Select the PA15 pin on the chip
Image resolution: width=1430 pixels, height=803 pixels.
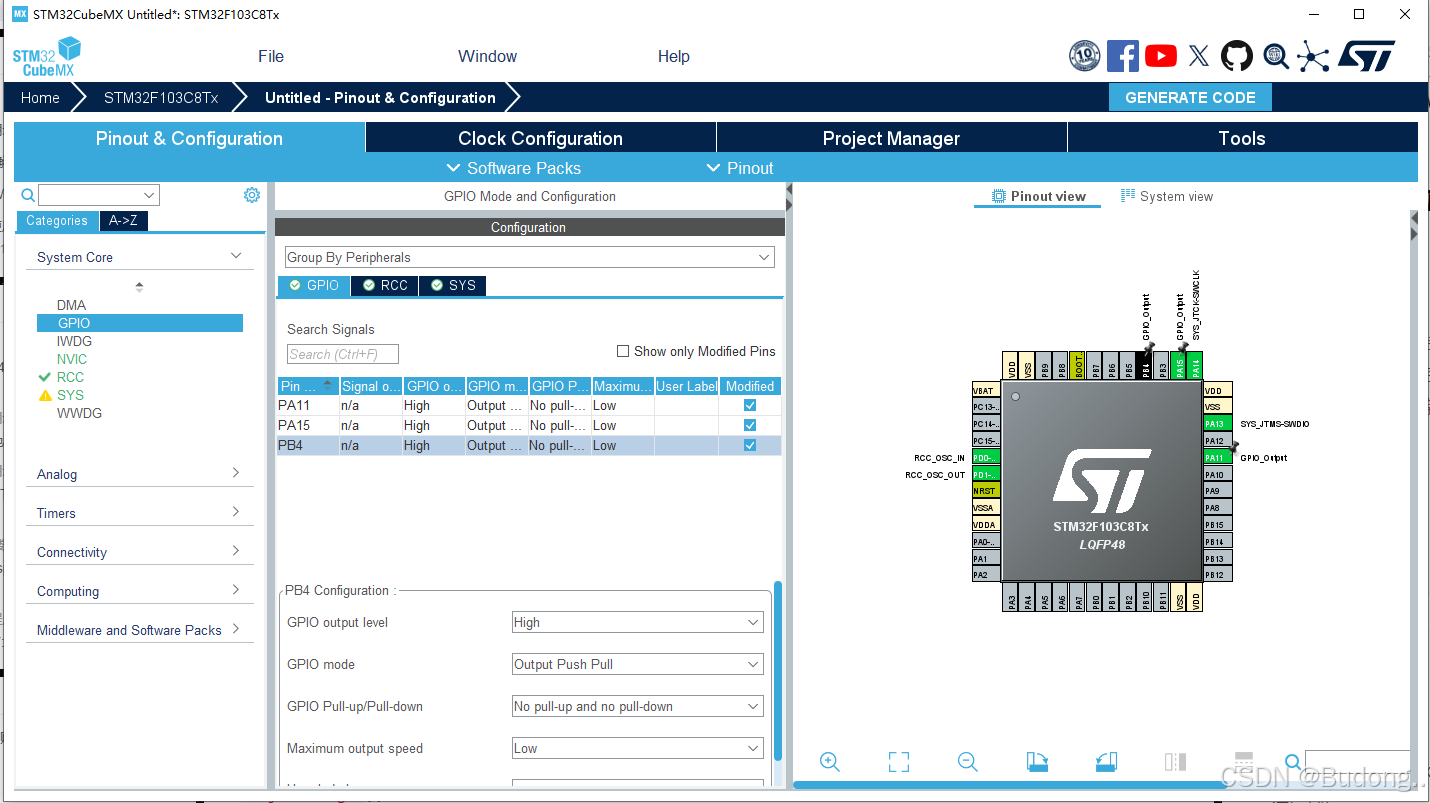point(1179,365)
